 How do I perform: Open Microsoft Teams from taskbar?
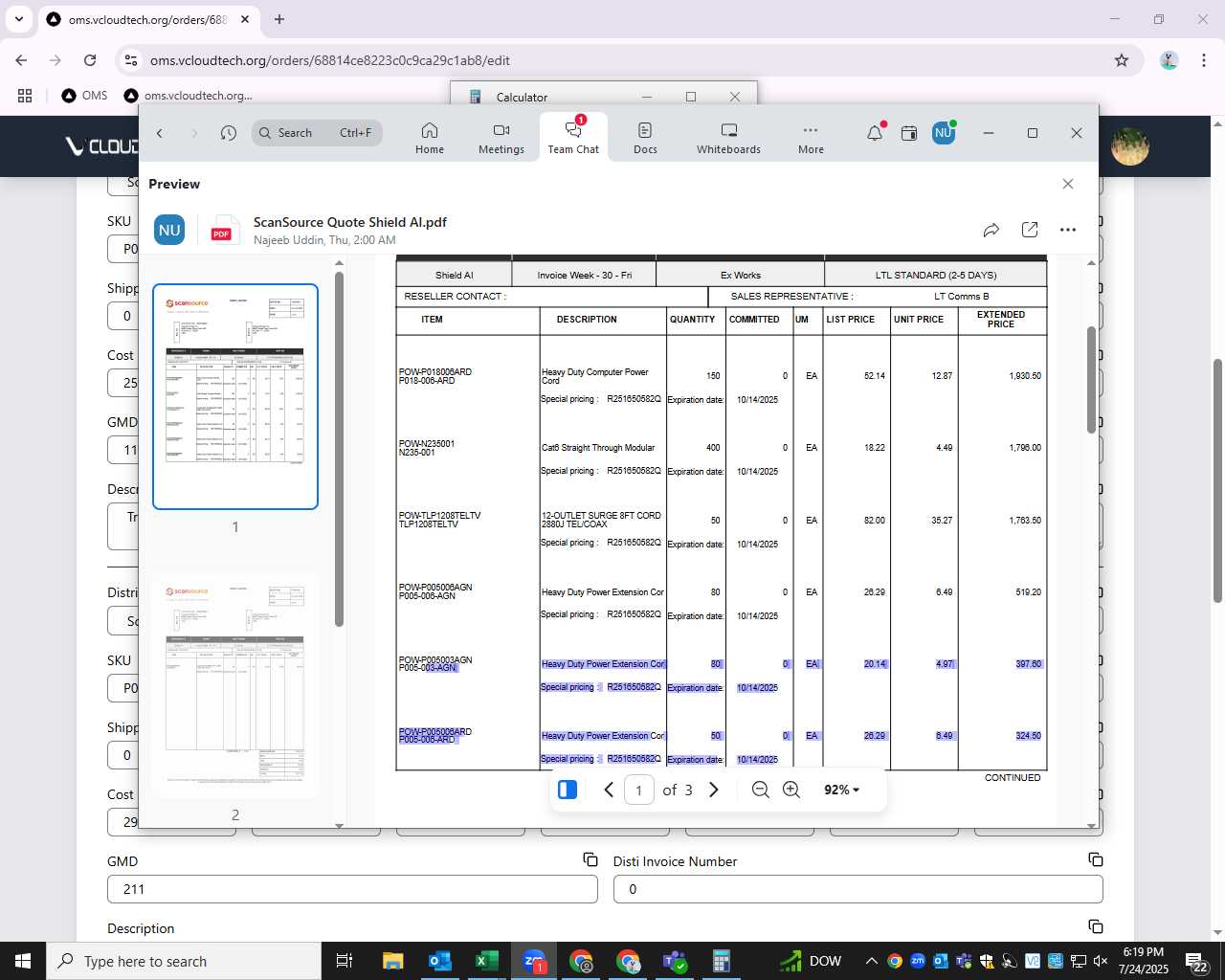pyautogui.click(x=675, y=961)
